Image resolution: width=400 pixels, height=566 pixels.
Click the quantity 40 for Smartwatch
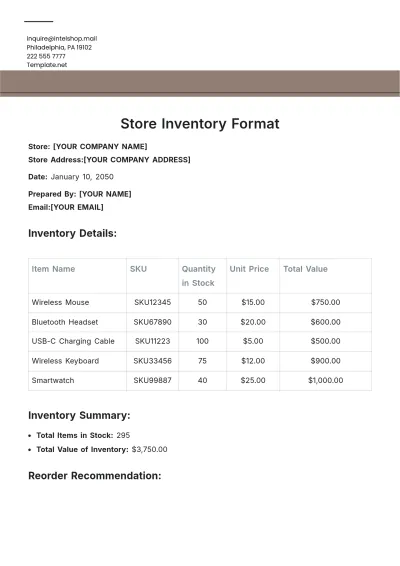pyautogui.click(x=202, y=380)
